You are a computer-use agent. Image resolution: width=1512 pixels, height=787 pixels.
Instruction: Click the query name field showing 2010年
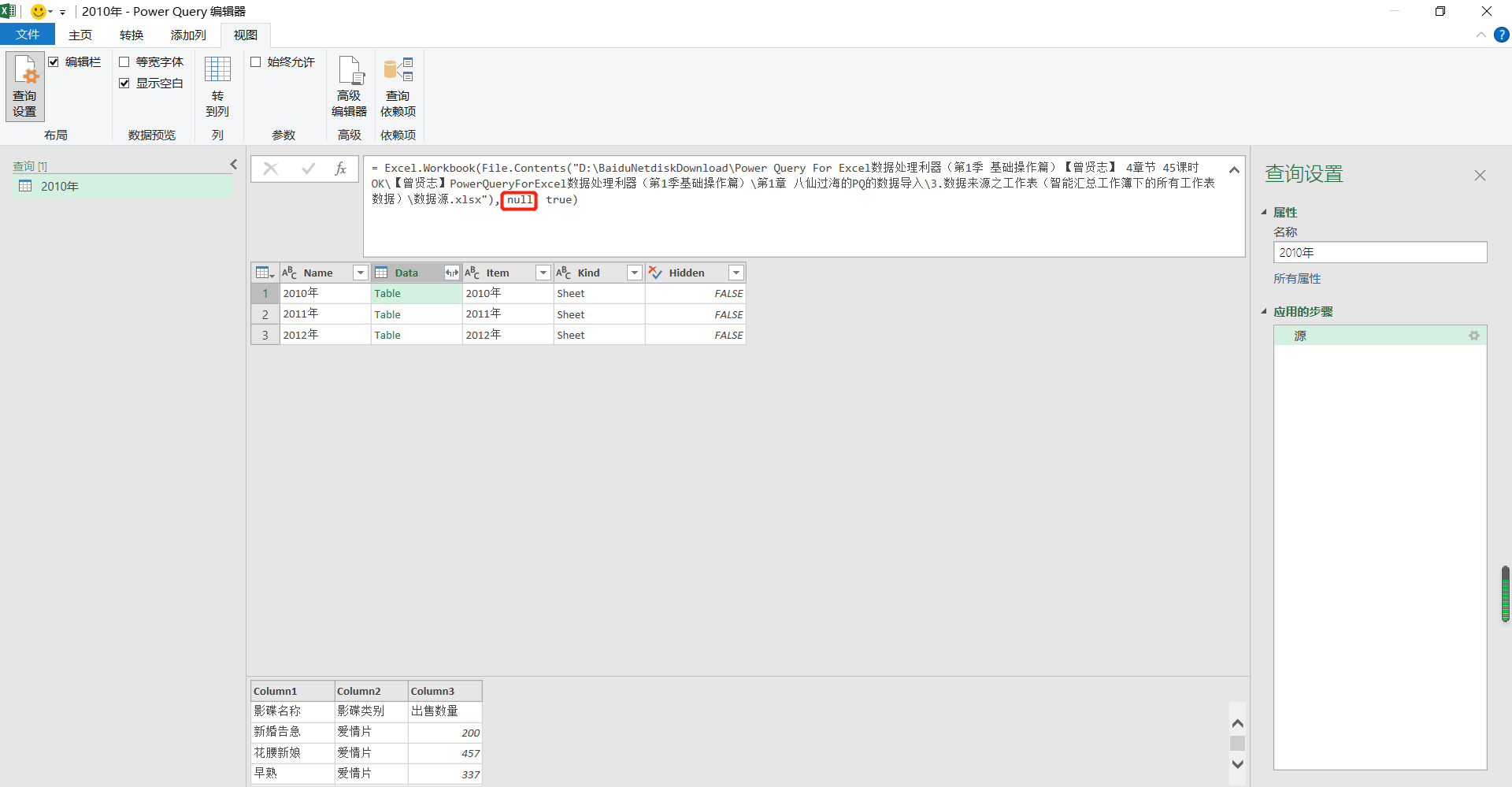pyautogui.click(x=1380, y=252)
